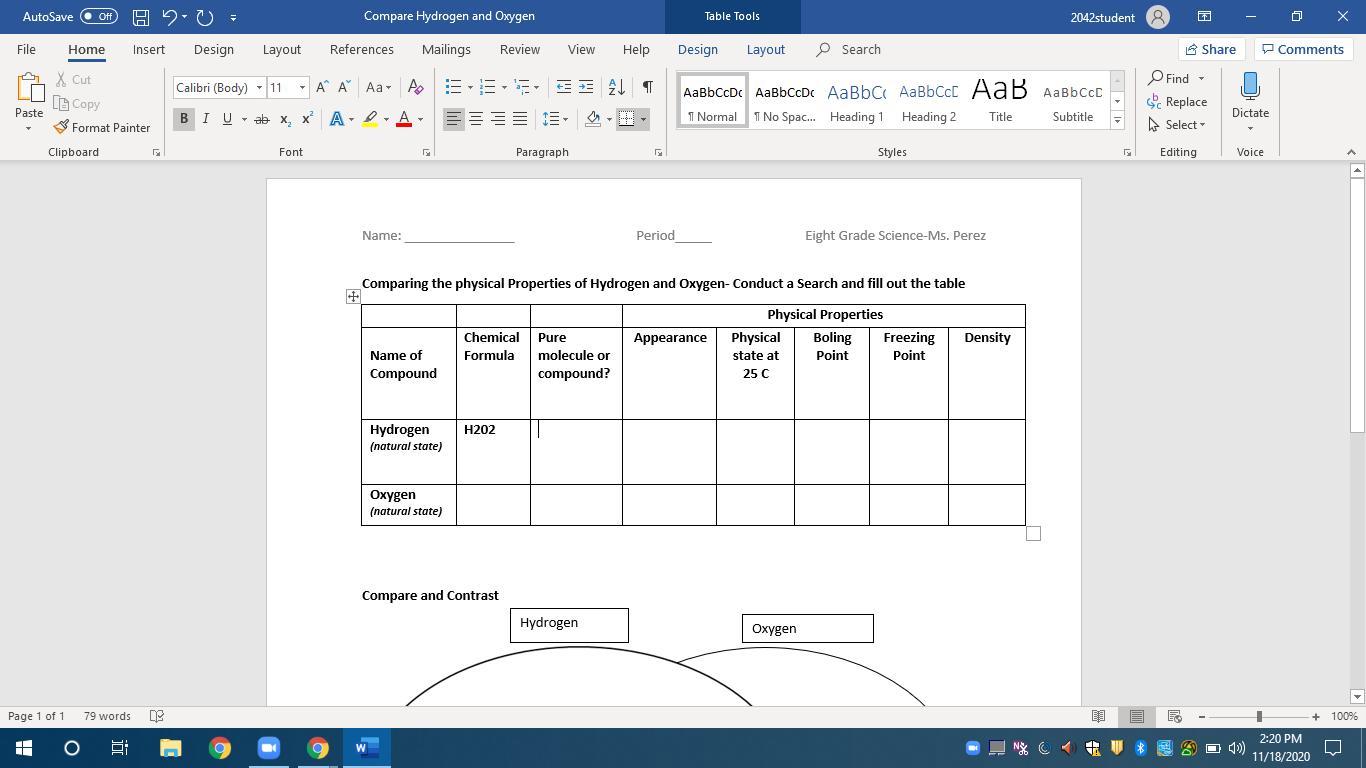Open the Select dropdown in Editing
The width and height of the screenshot is (1366, 768).
[1185, 125]
